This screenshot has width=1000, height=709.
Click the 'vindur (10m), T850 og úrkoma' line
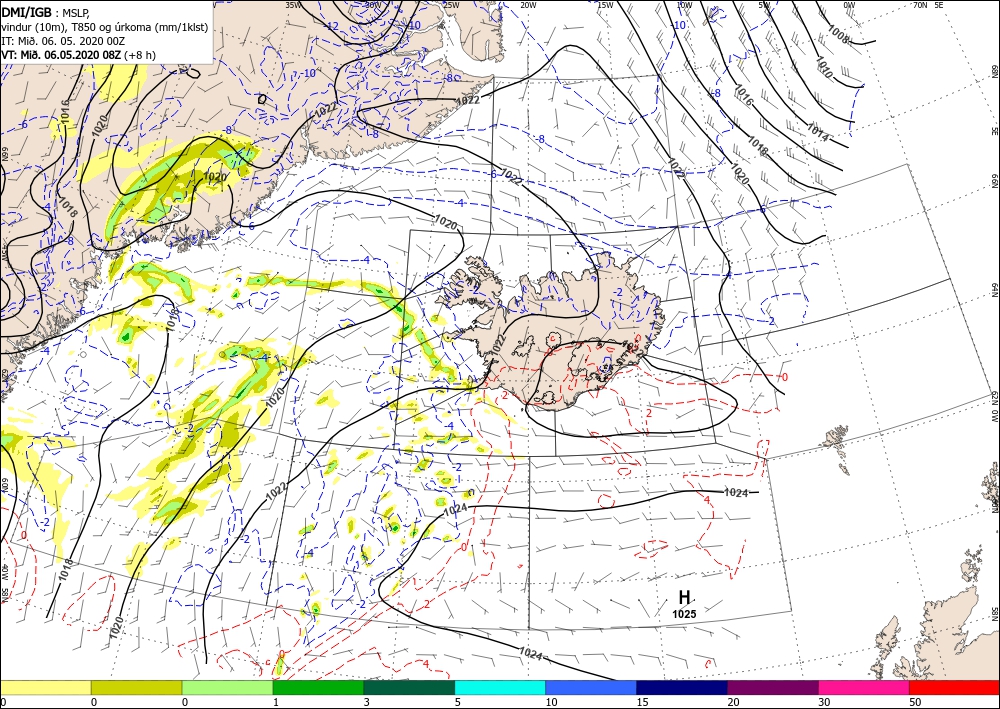tap(105, 26)
